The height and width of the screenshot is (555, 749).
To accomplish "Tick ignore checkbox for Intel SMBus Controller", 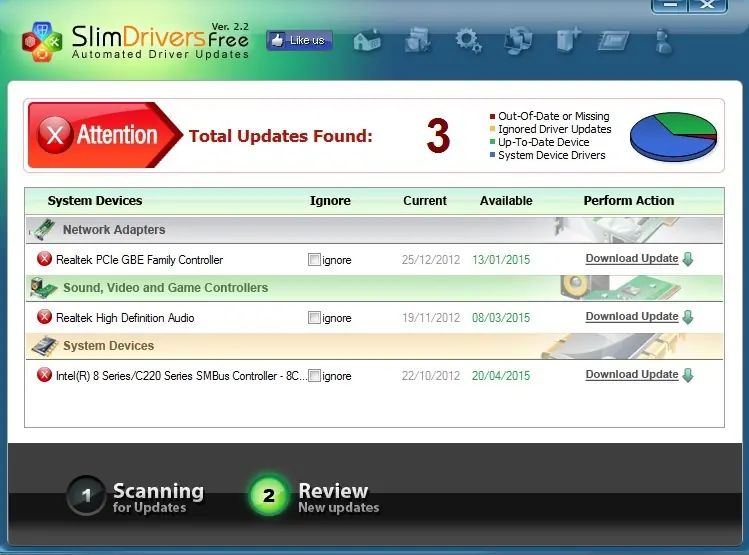I will click(314, 376).
